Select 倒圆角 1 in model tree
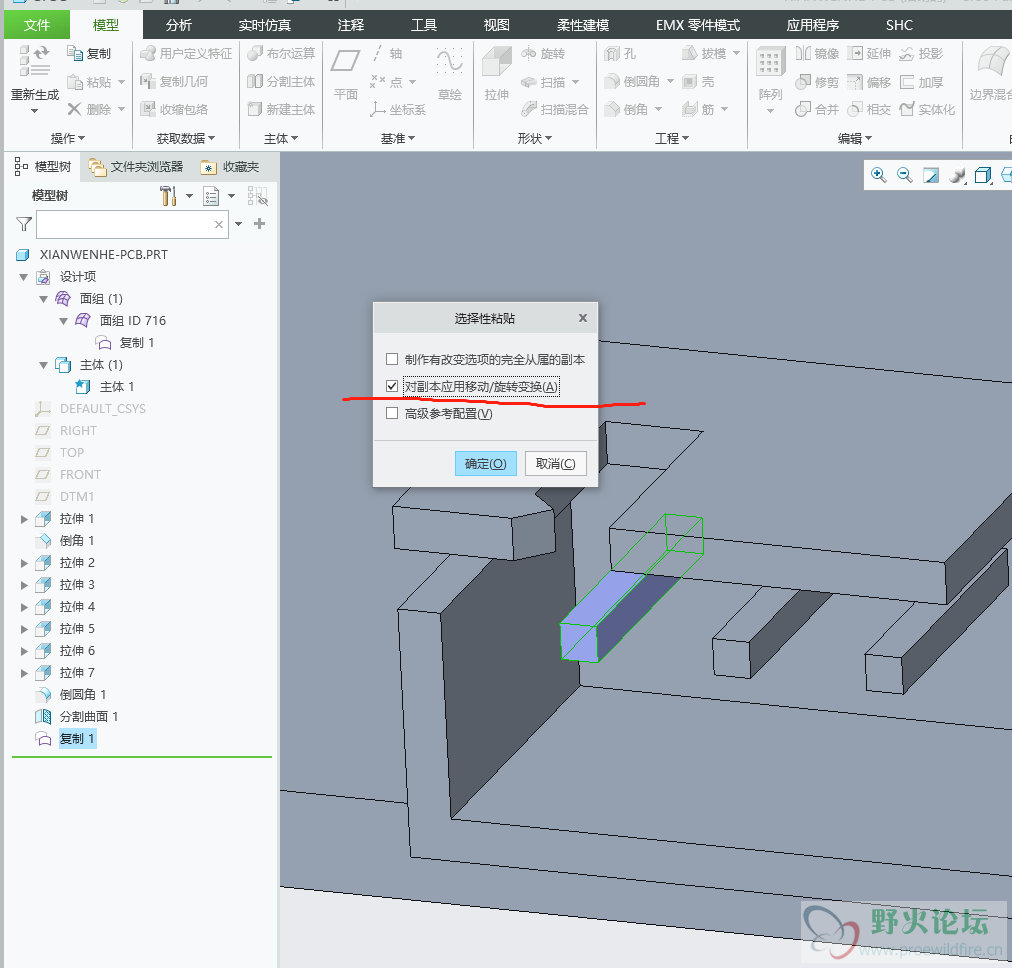Viewport: 1012px width, 968px height. pyautogui.click(x=83, y=694)
